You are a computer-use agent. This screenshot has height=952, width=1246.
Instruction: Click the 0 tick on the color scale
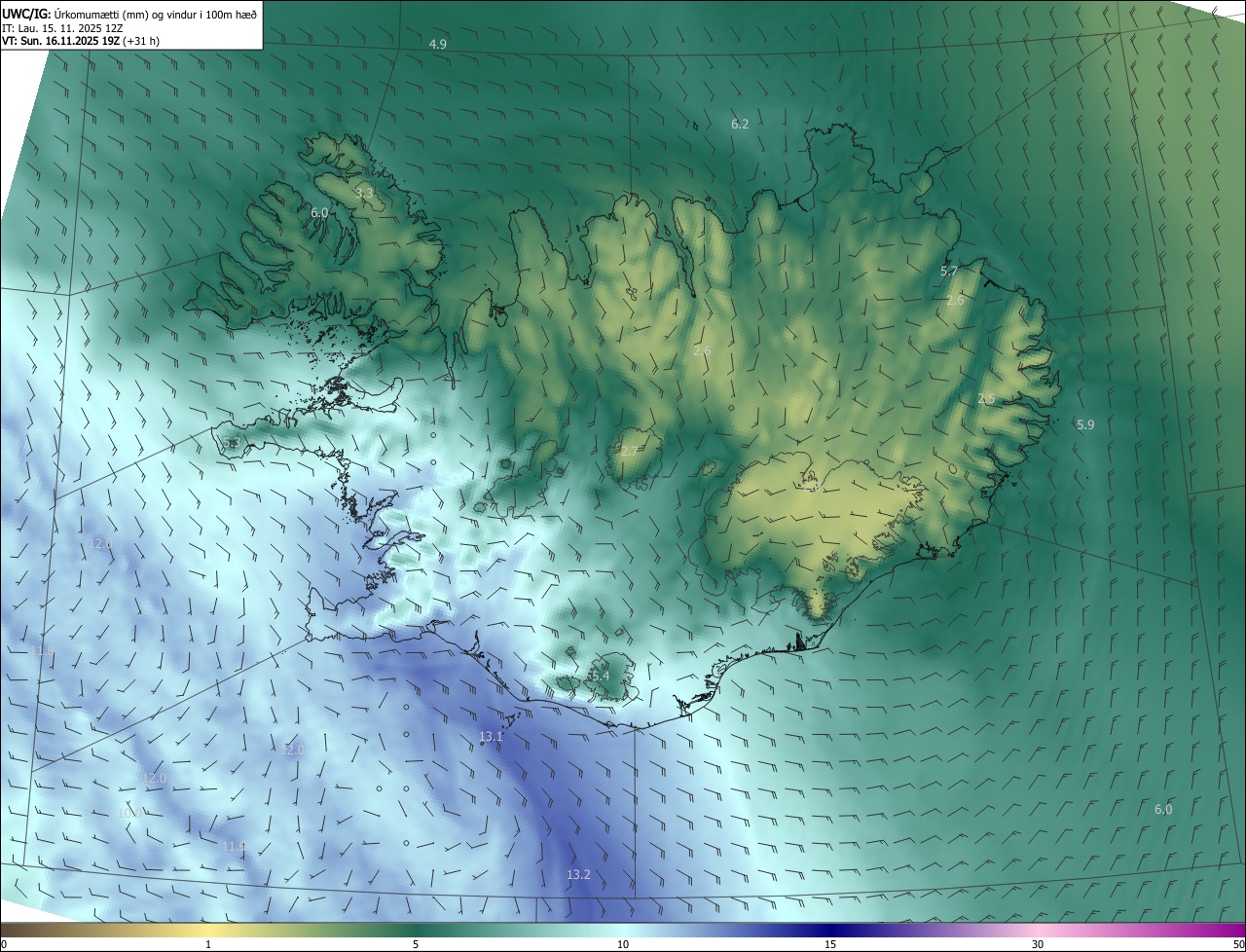point(4,944)
